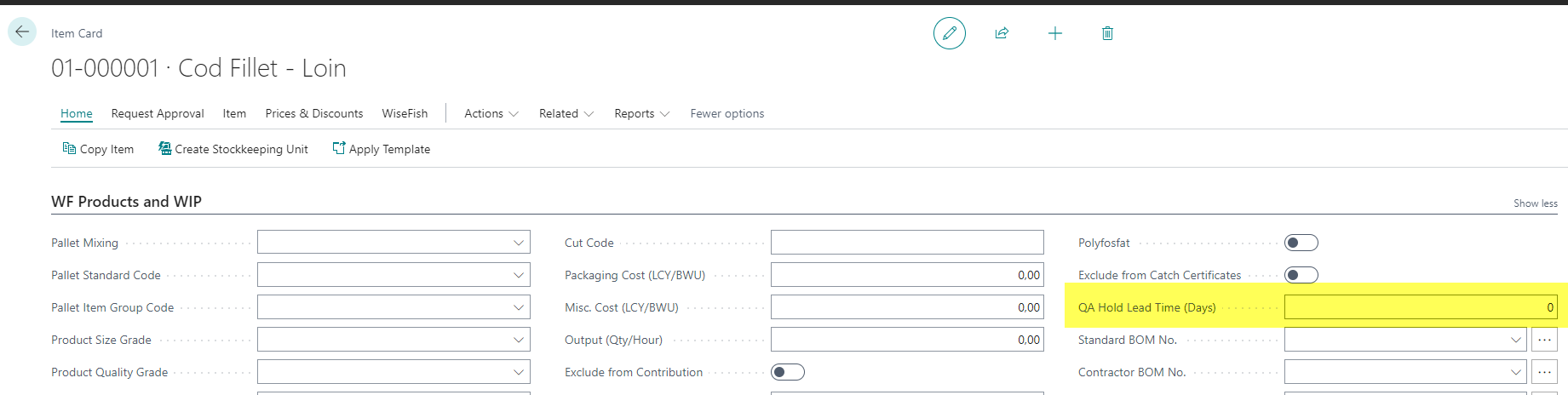1568x395 pixels.
Task: Toggle Exclude from Contribution switch
Action: (x=787, y=372)
